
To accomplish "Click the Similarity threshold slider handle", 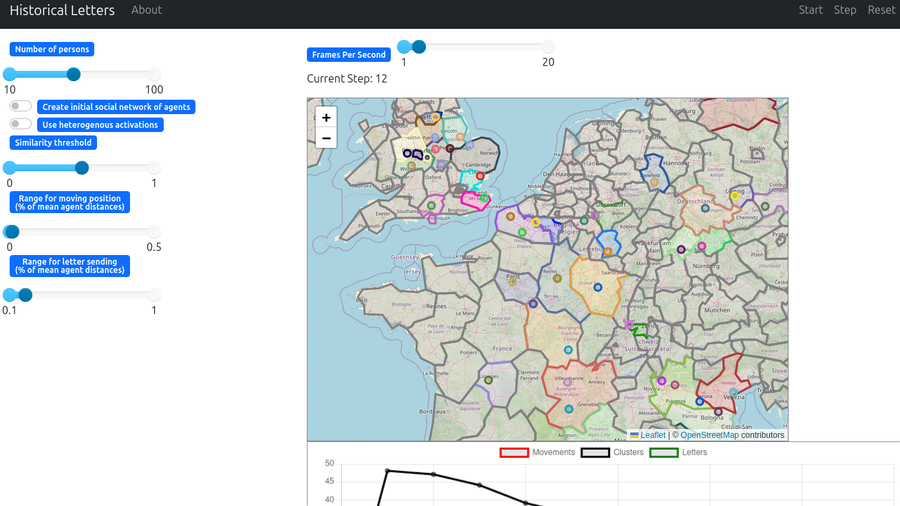I will click(x=82, y=168).
